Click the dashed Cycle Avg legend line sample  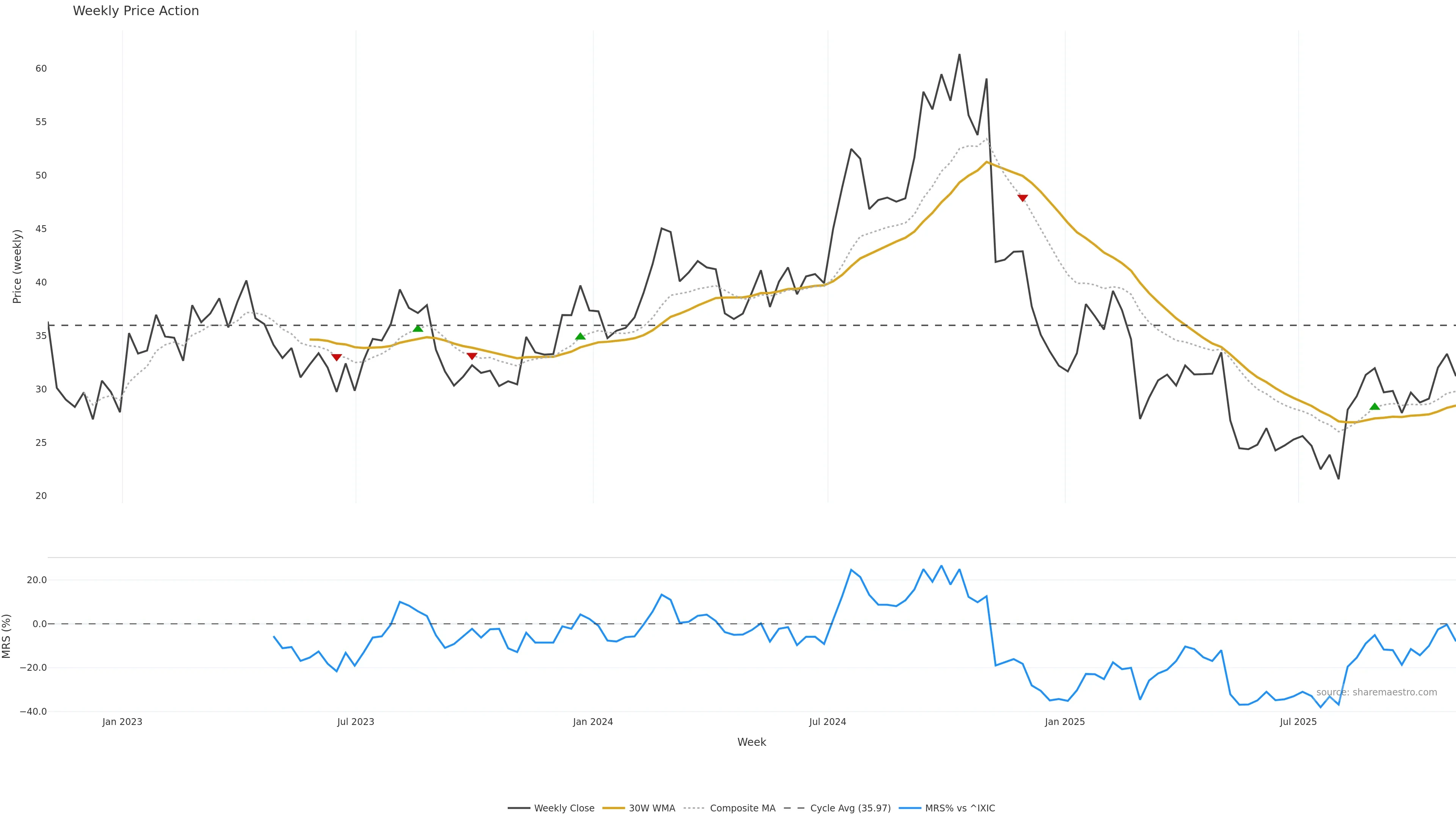click(x=794, y=808)
